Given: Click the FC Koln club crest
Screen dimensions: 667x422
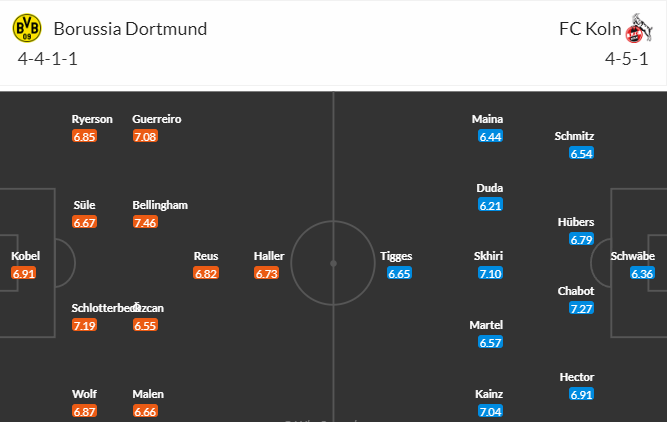Looking at the screenshot, I should (639, 29).
